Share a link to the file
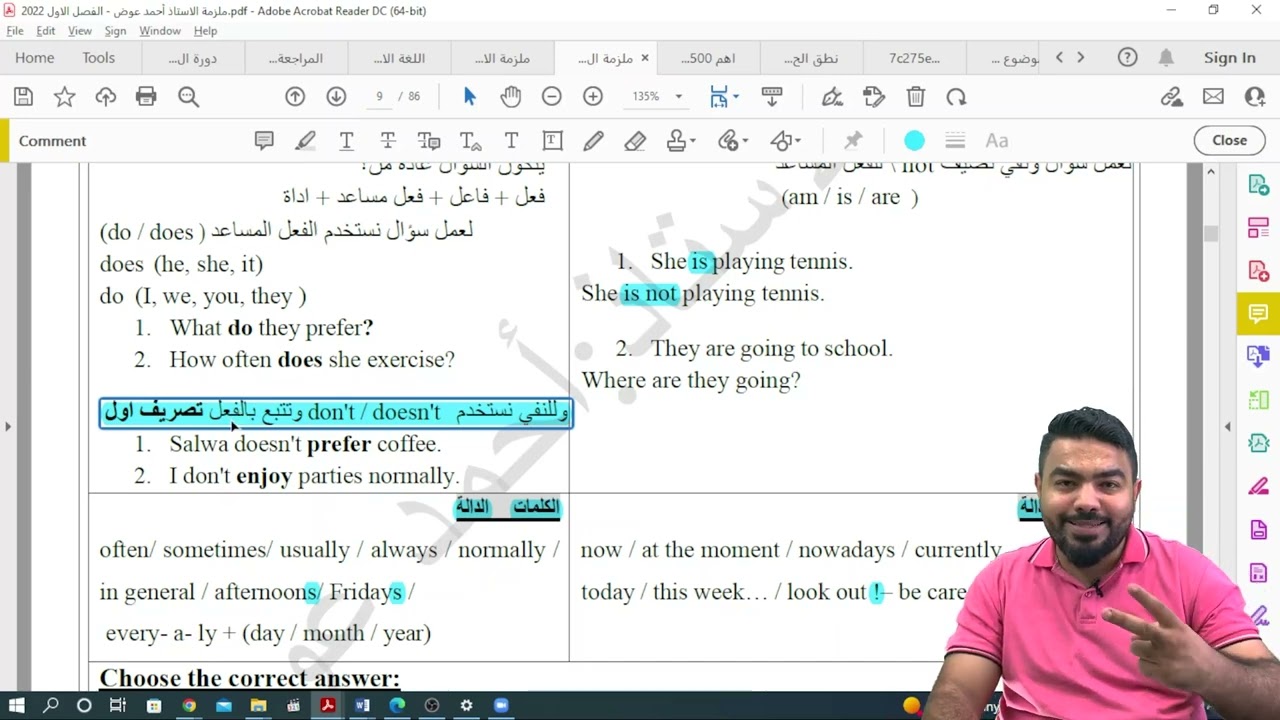 tap(1172, 97)
